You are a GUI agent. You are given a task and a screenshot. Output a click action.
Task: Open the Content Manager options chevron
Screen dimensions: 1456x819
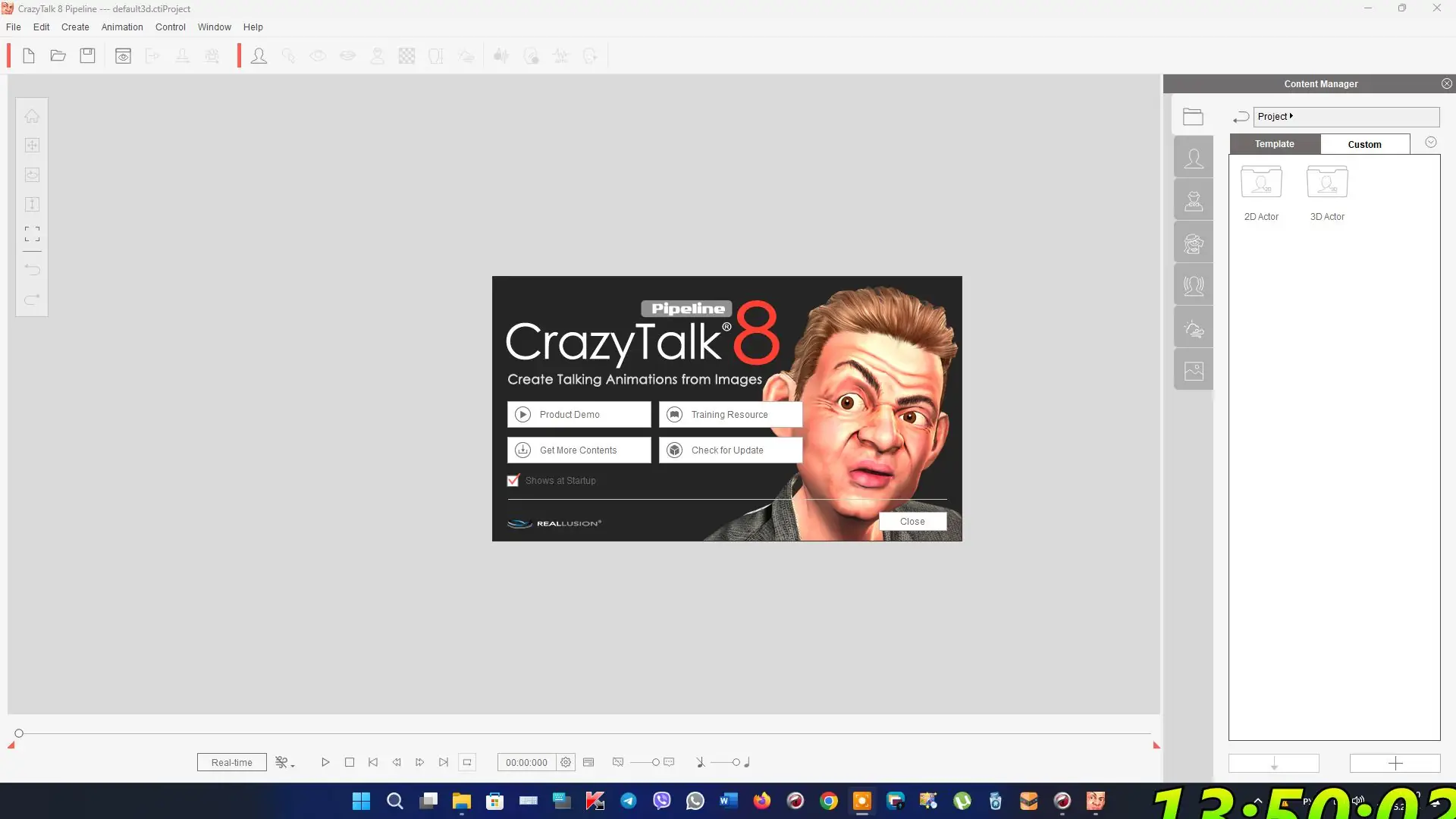[x=1430, y=143]
